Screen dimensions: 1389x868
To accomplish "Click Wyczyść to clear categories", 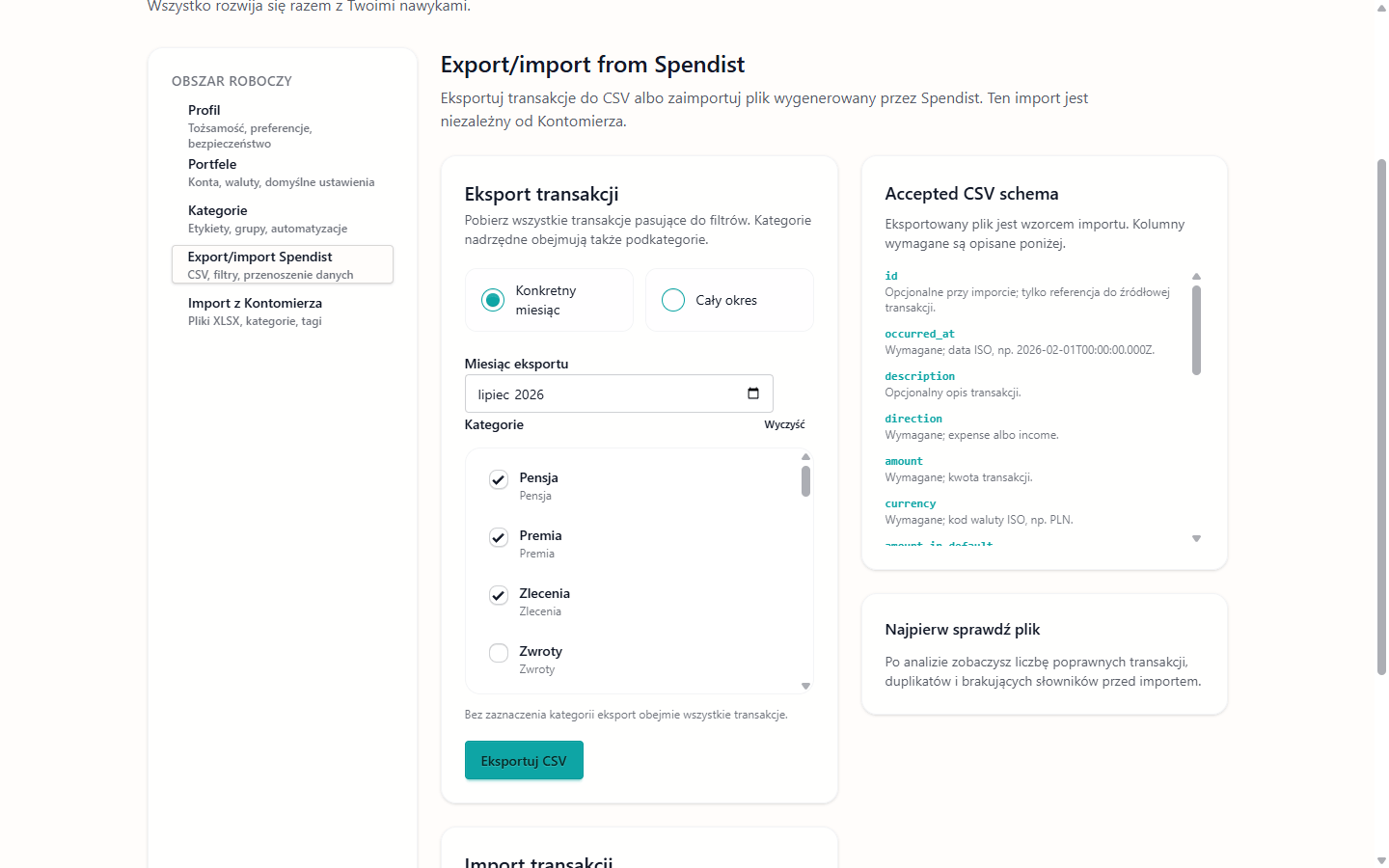I will (x=784, y=424).
